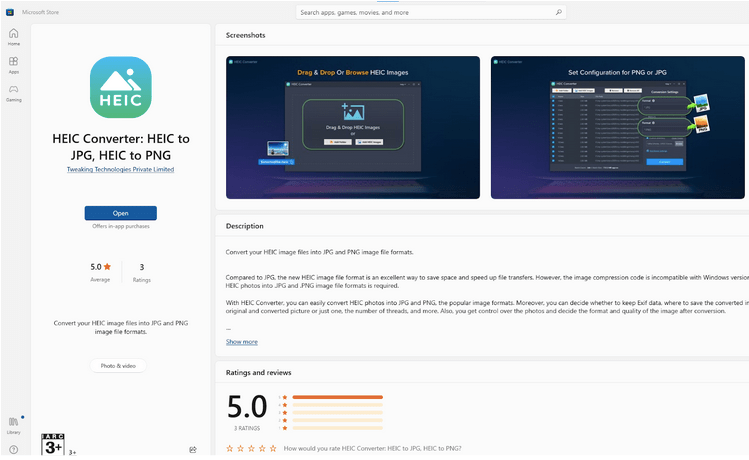
Task: View the Set Configuration screenshot thumbnail
Action: 618,128
